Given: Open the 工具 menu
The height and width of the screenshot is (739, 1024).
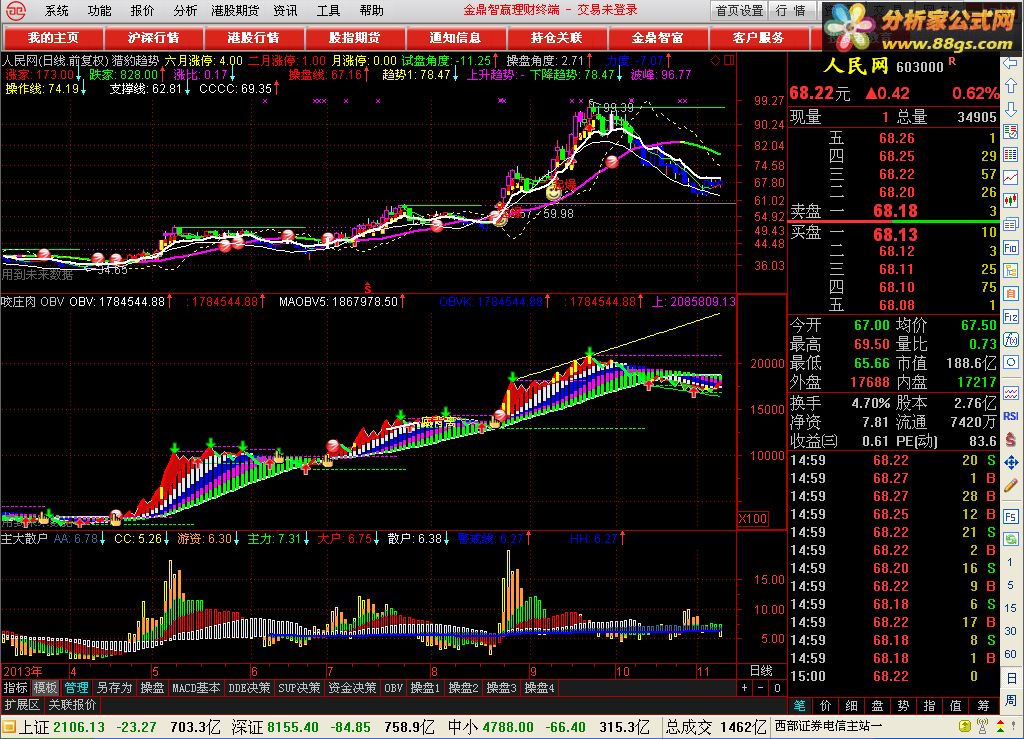Looking at the screenshot, I should click(328, 10).
